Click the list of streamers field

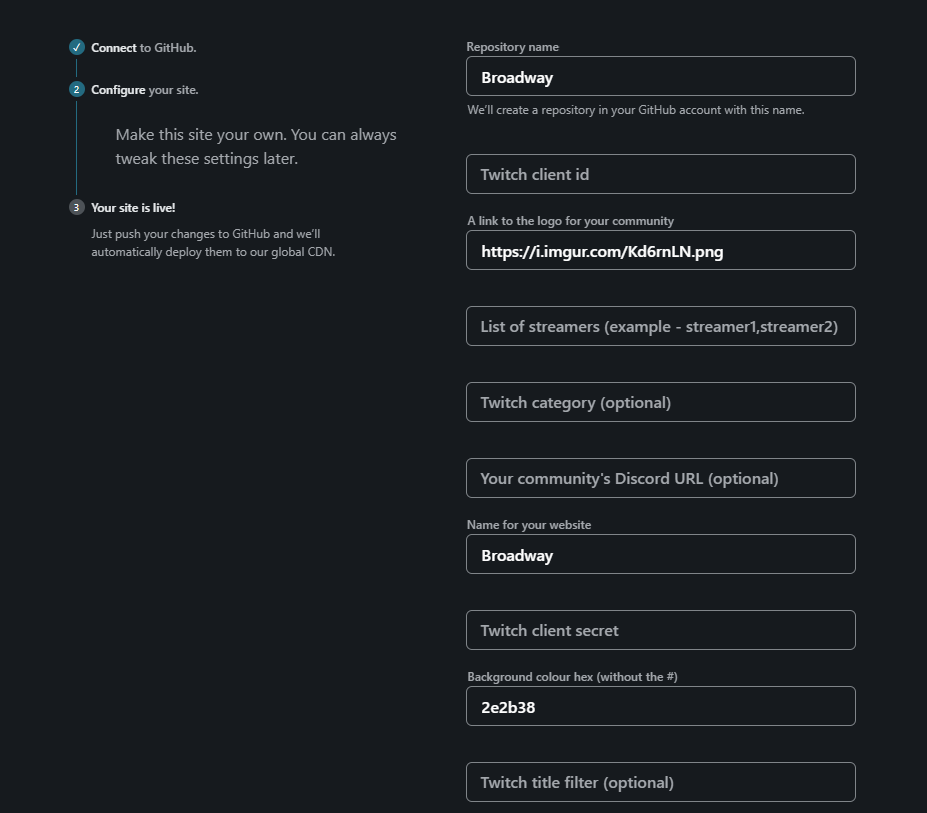pyautogui.click(x=660, y=325)
